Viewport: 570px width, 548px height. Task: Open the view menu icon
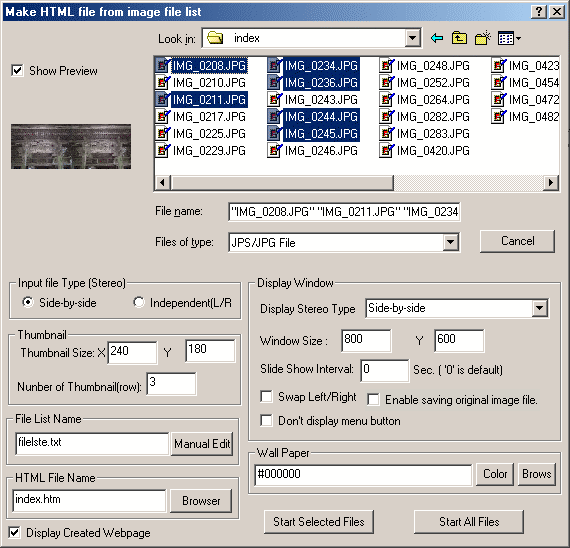tap(509, 38)
